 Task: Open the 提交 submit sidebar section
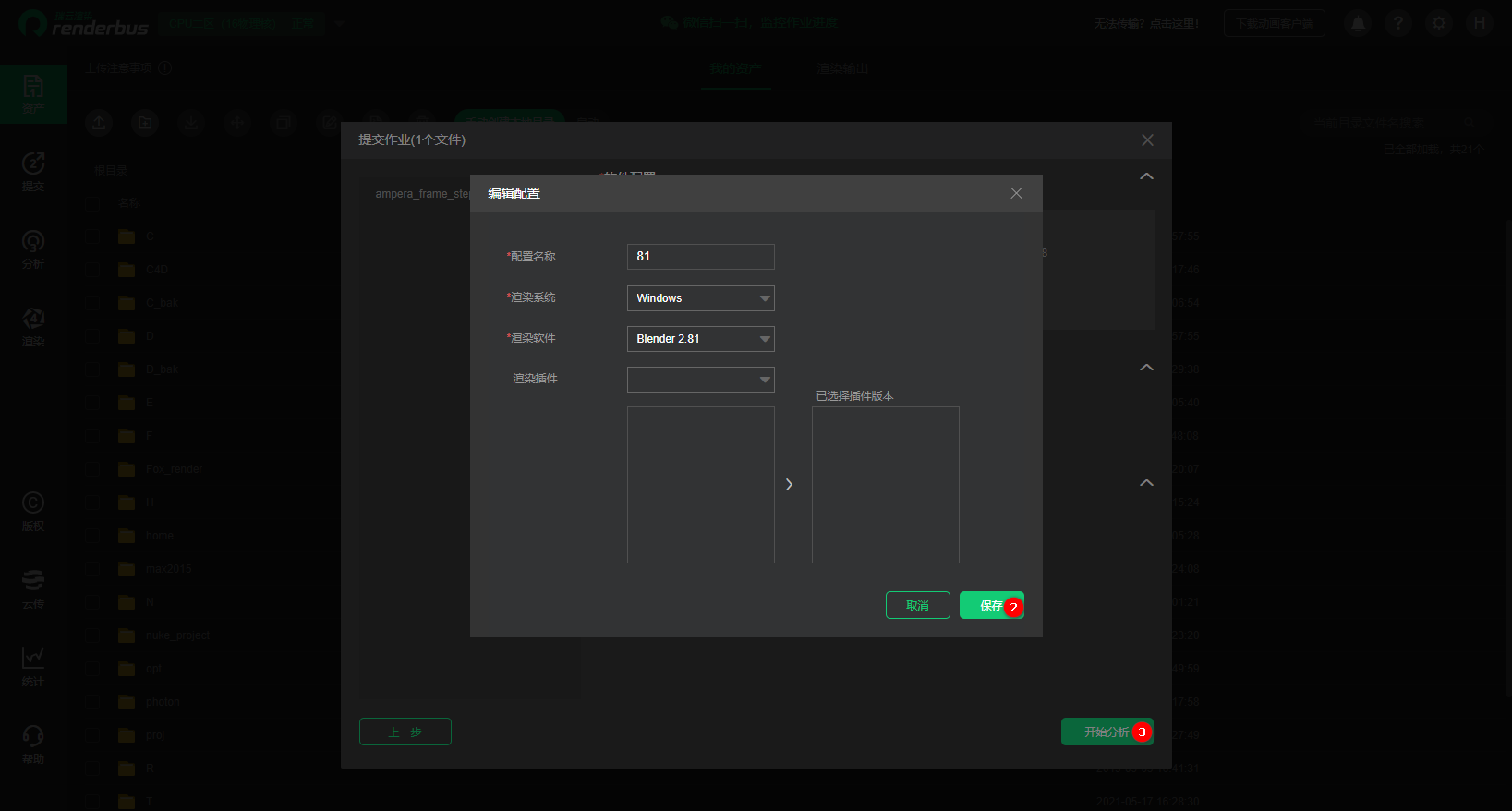[x=33, y=172]
